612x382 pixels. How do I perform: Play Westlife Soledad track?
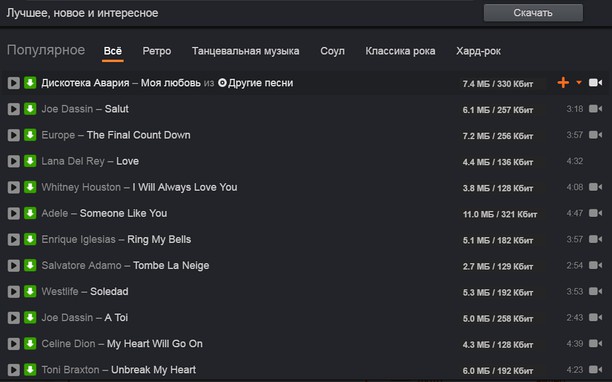tap(14, 291)
